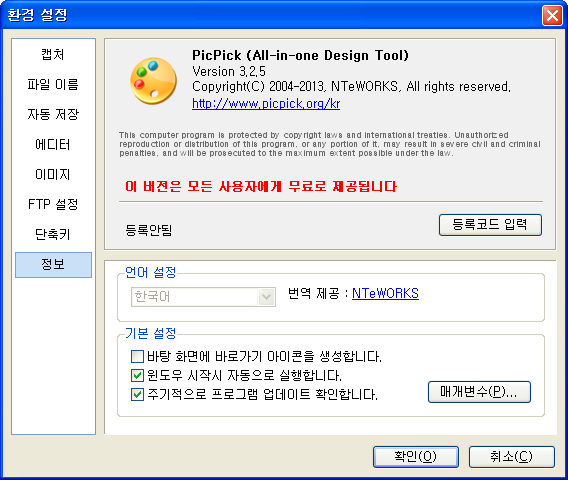Open the FTP 설정 tab
This screenshot has height=480, width=568.
tap(53, 204)
